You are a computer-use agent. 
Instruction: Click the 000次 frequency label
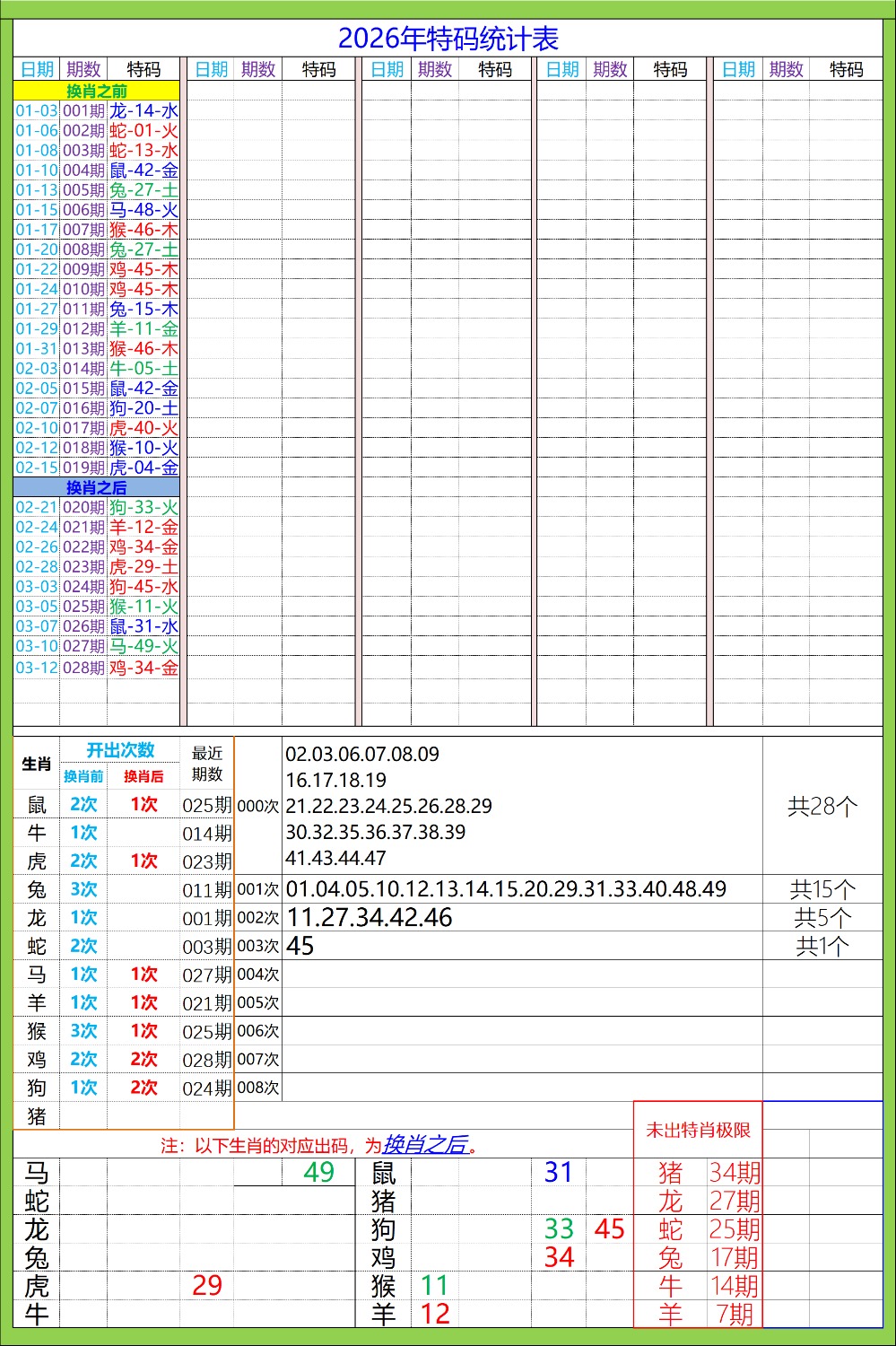(258, 806)
